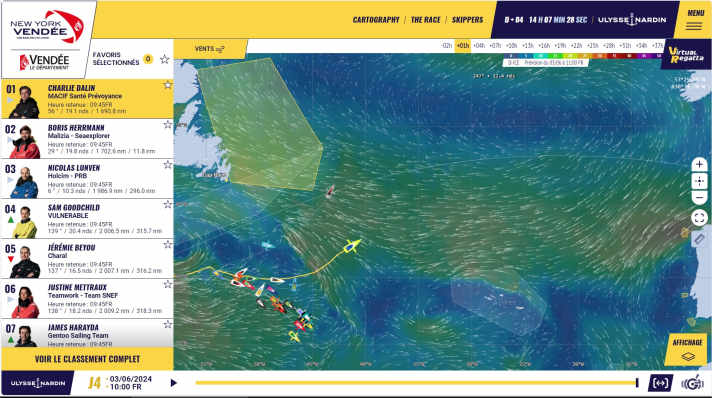Select Jérémie Beyou ranking row
The height and width of the screenshot is (398, 712).
point(87,259)
